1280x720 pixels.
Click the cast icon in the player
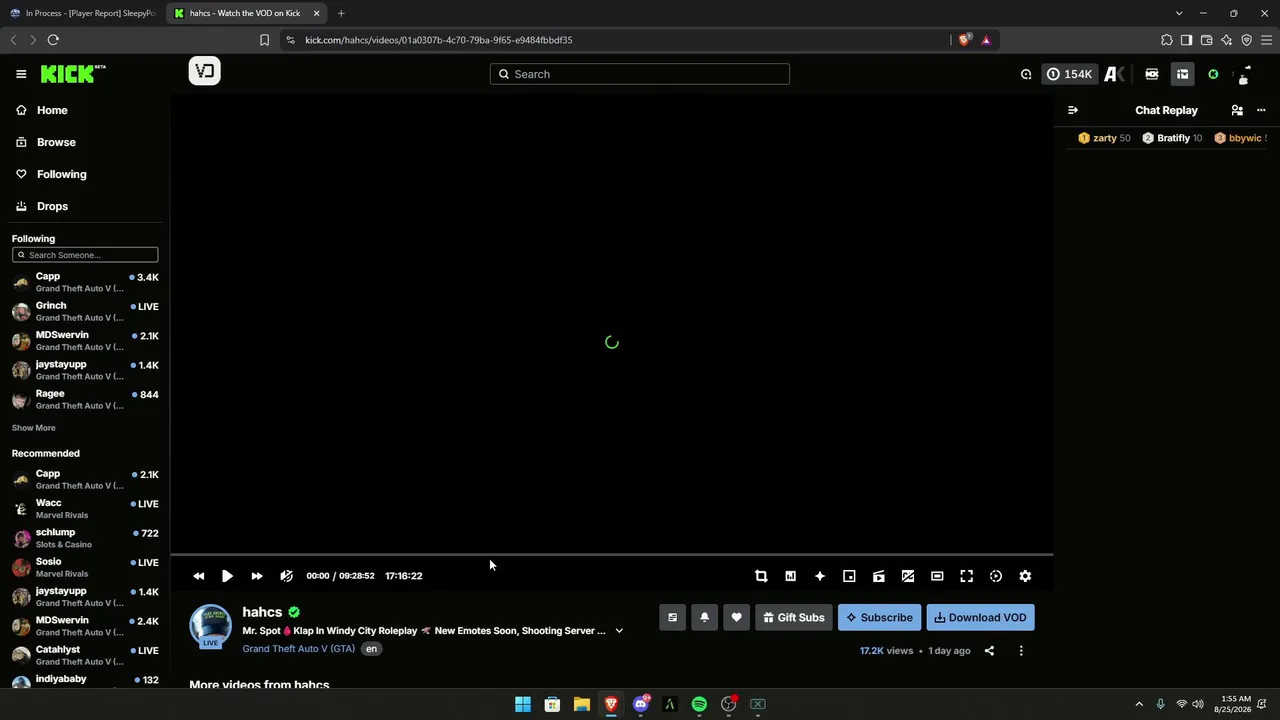click(879, 576)
